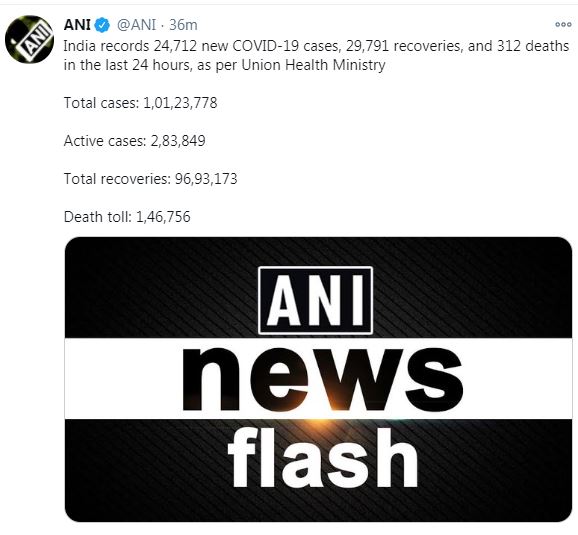This screenshot has width=578, height=535.
Task: Click the Total recoveries: 96,93,173 line
Action: [x=150, y=179]
